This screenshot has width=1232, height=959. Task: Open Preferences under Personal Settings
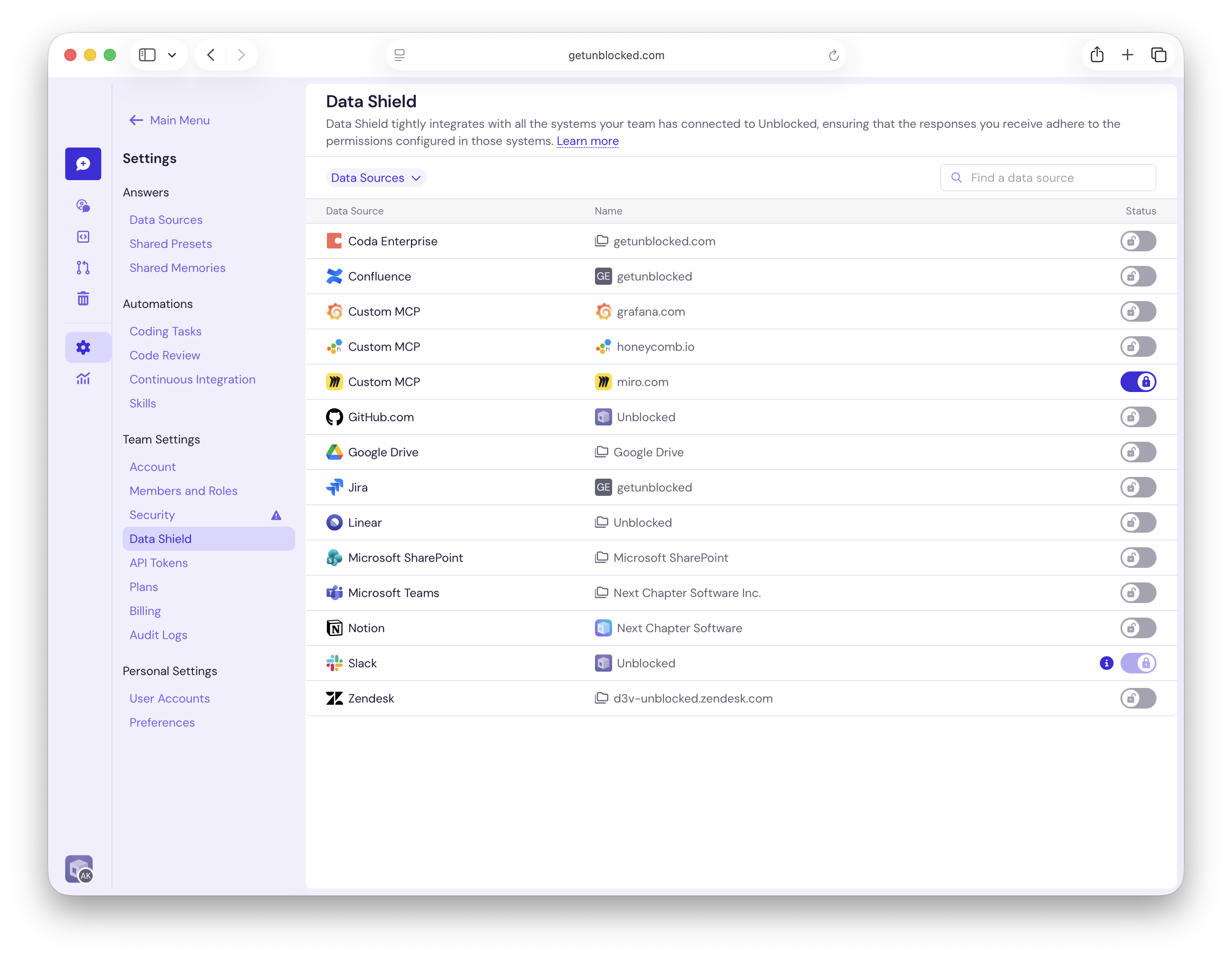[162, 723]
